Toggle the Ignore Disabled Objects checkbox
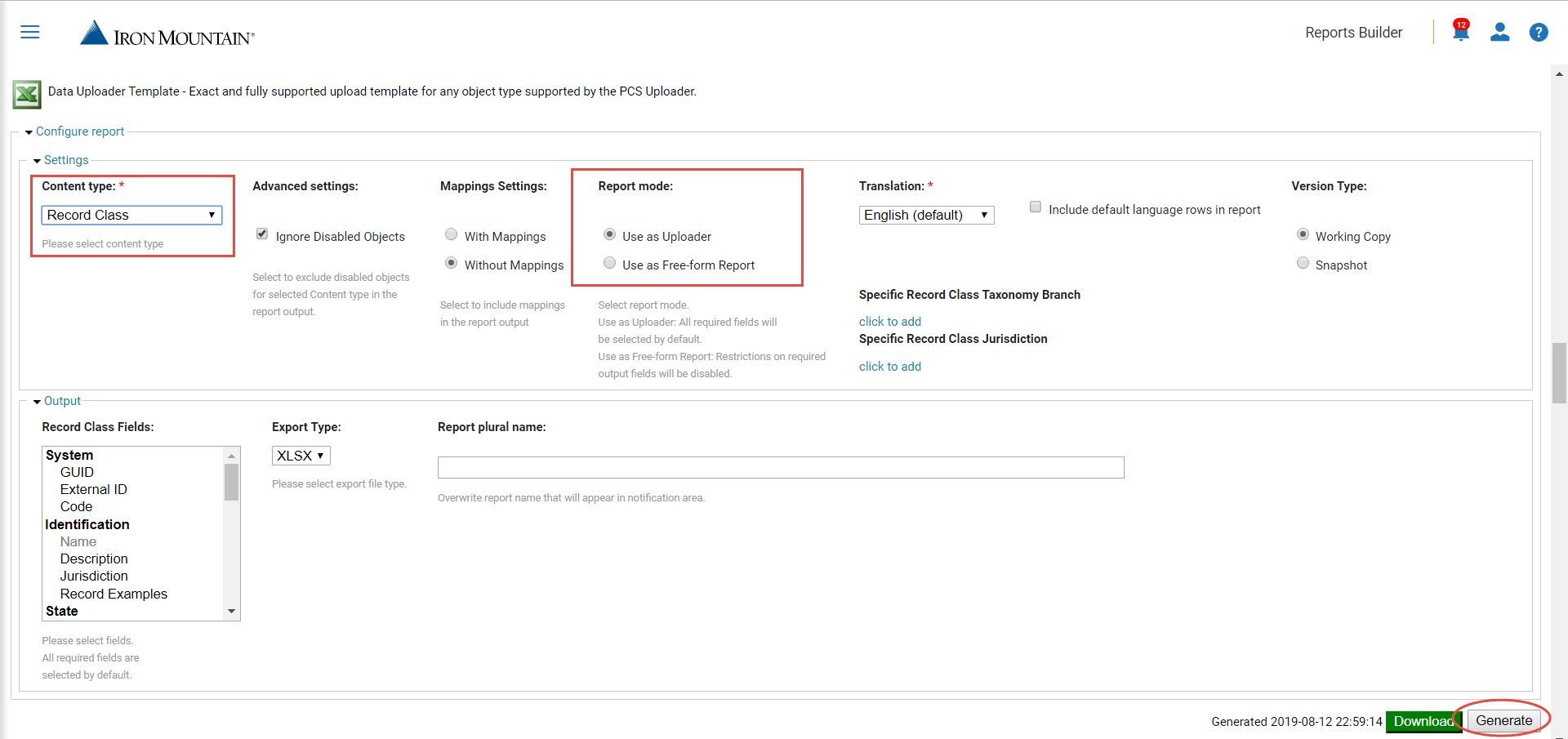 [262, 234]
